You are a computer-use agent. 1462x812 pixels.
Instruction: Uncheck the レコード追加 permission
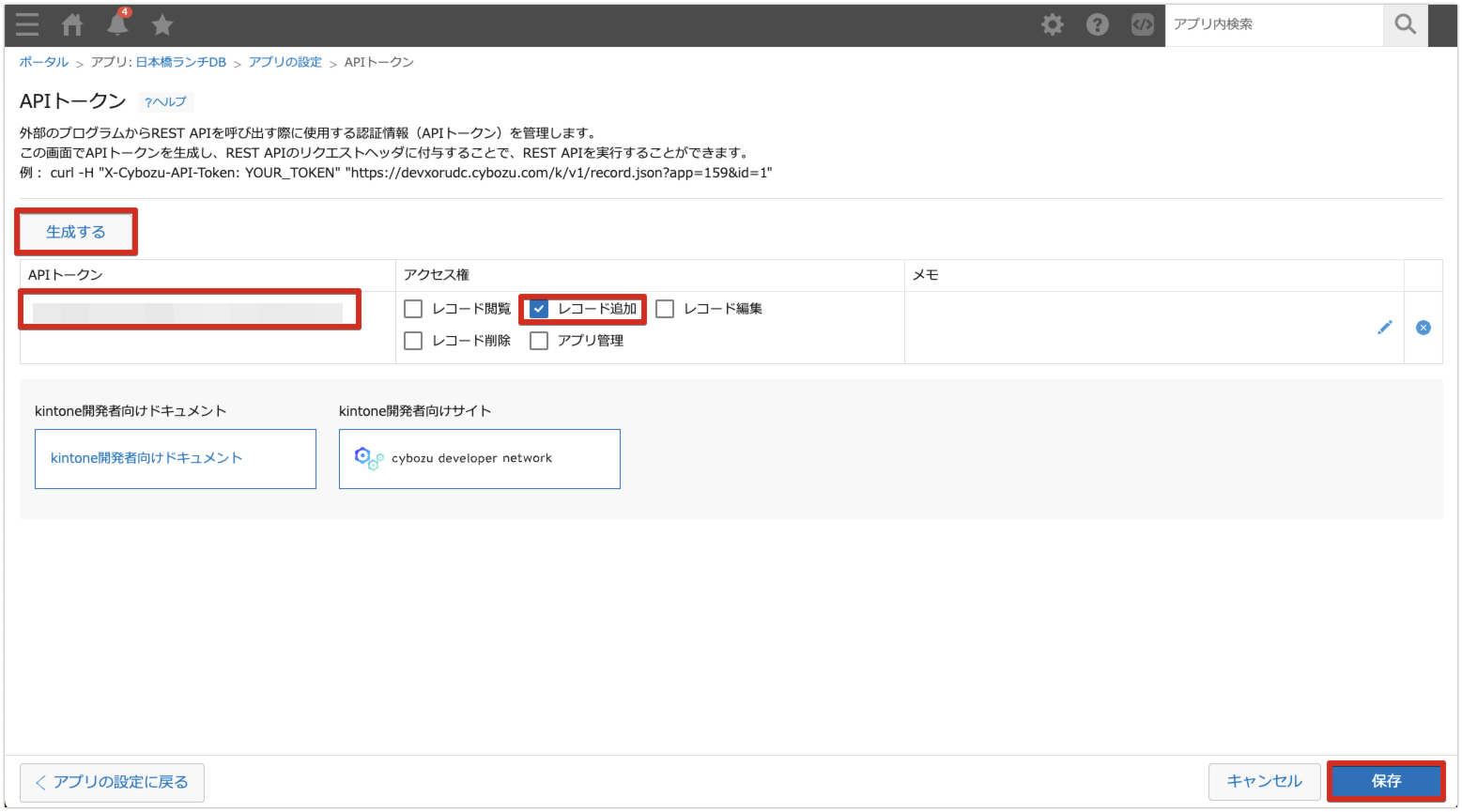[x=539, y=309]
